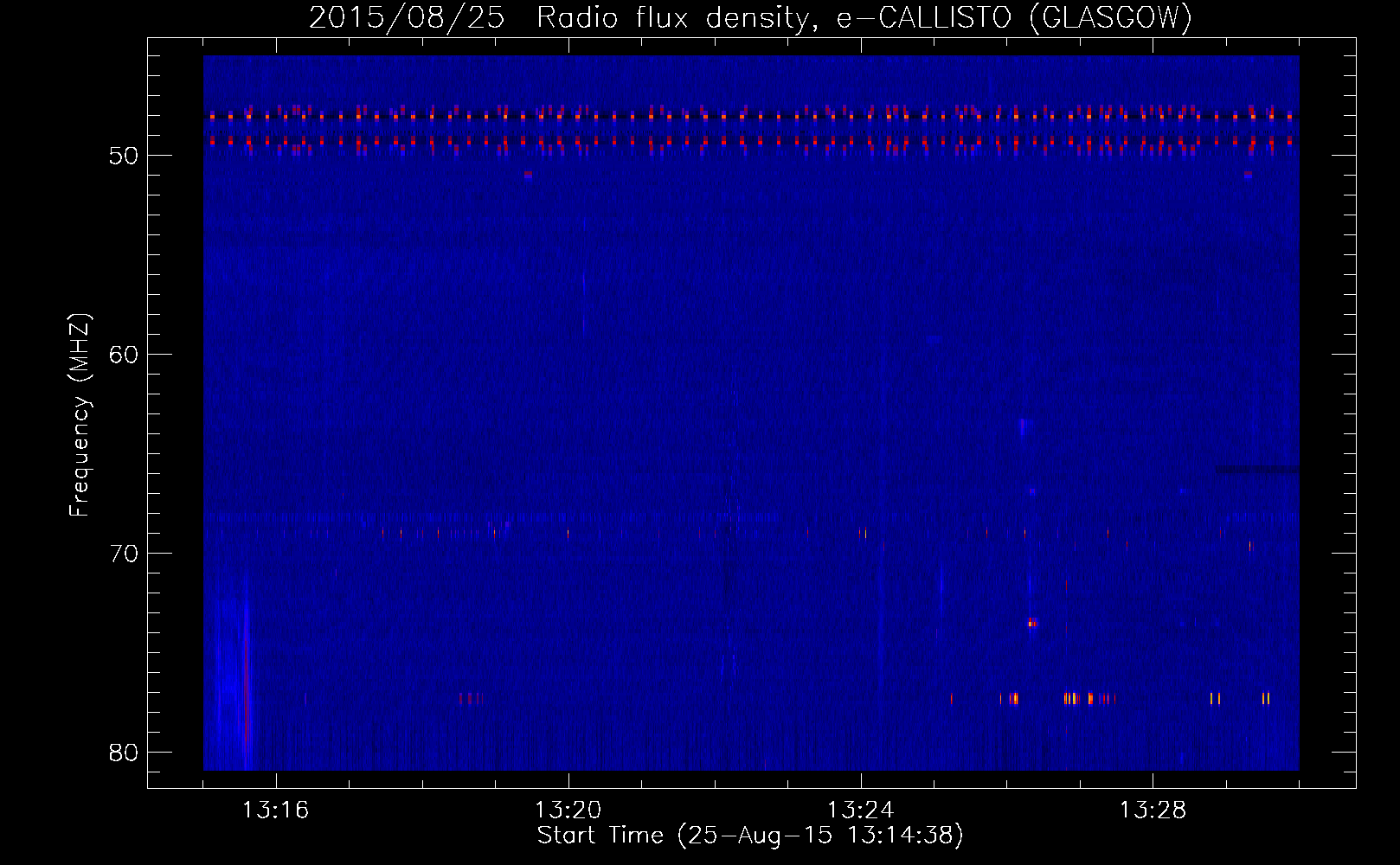1400x865 pixels.
Task: Click the 13:24 time tick label
Action: point(860,810)
